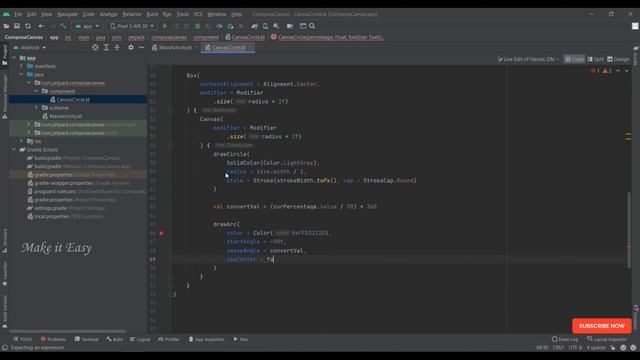Screen dimensions: 640x360
Task: Build project with the hammer icon
Action: click(63, 26)
